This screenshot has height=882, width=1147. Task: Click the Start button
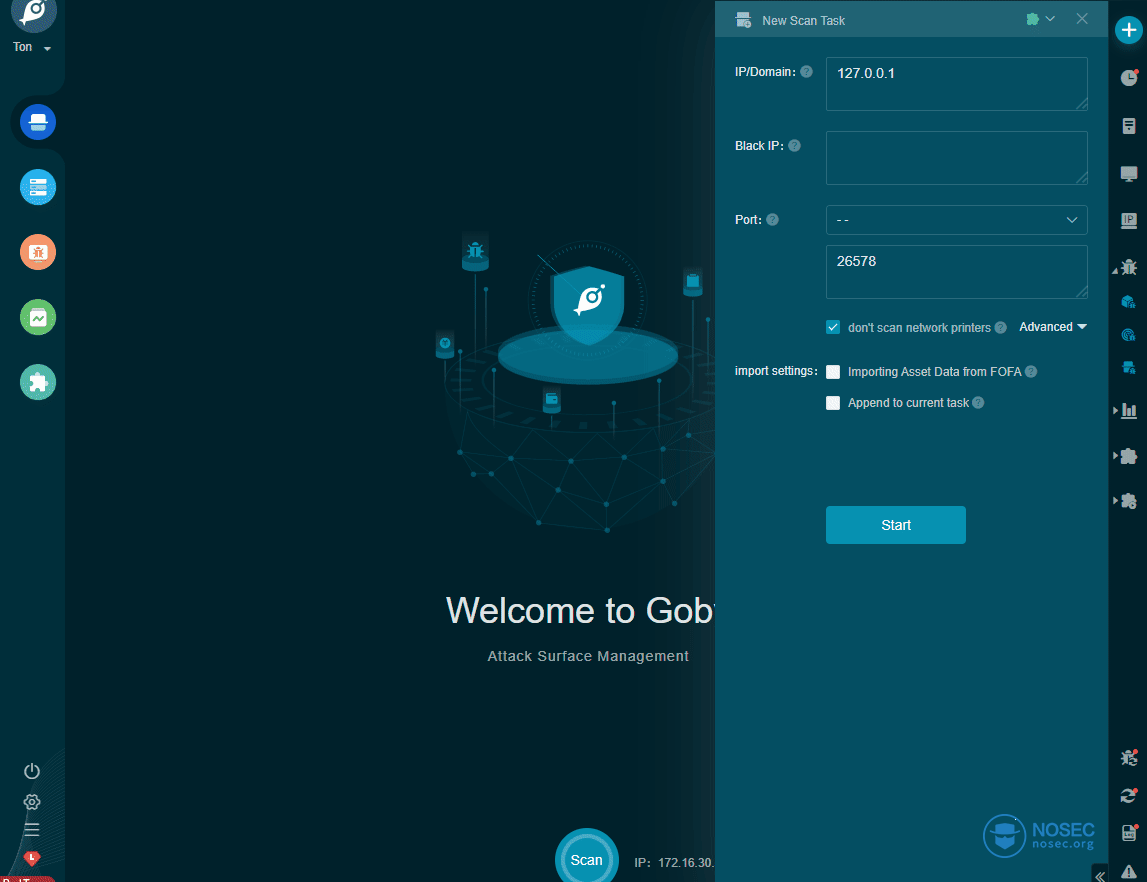(x=896, y=525)
